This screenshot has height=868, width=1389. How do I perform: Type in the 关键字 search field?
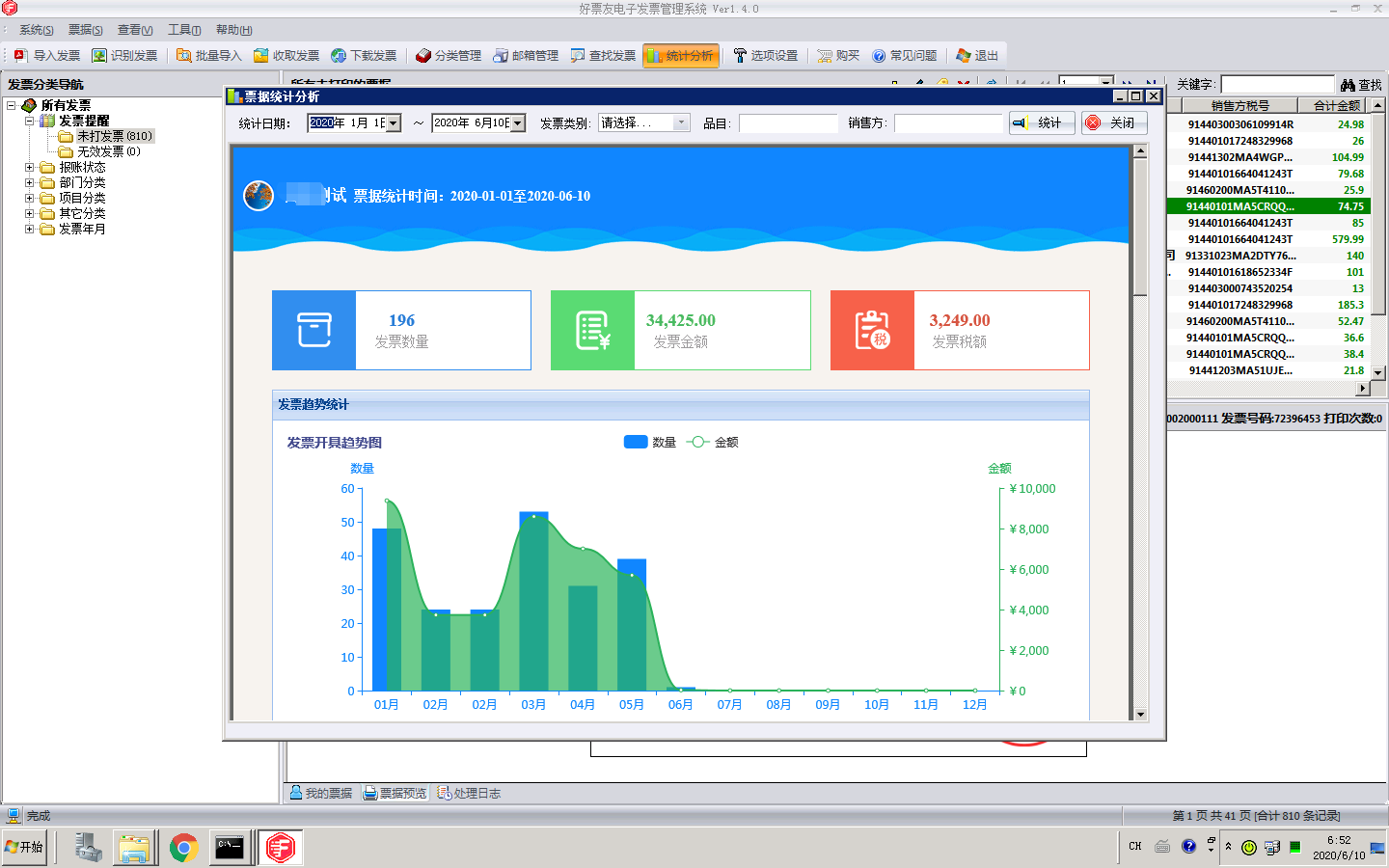[1277, 84]
